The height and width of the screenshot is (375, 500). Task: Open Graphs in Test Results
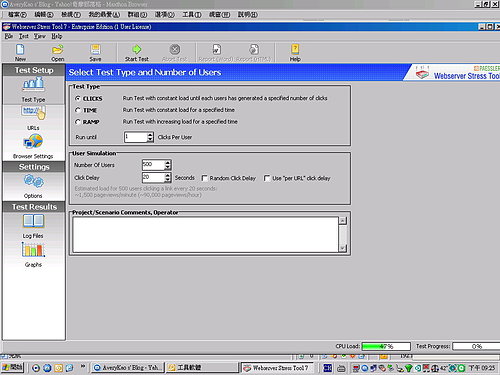33,254
